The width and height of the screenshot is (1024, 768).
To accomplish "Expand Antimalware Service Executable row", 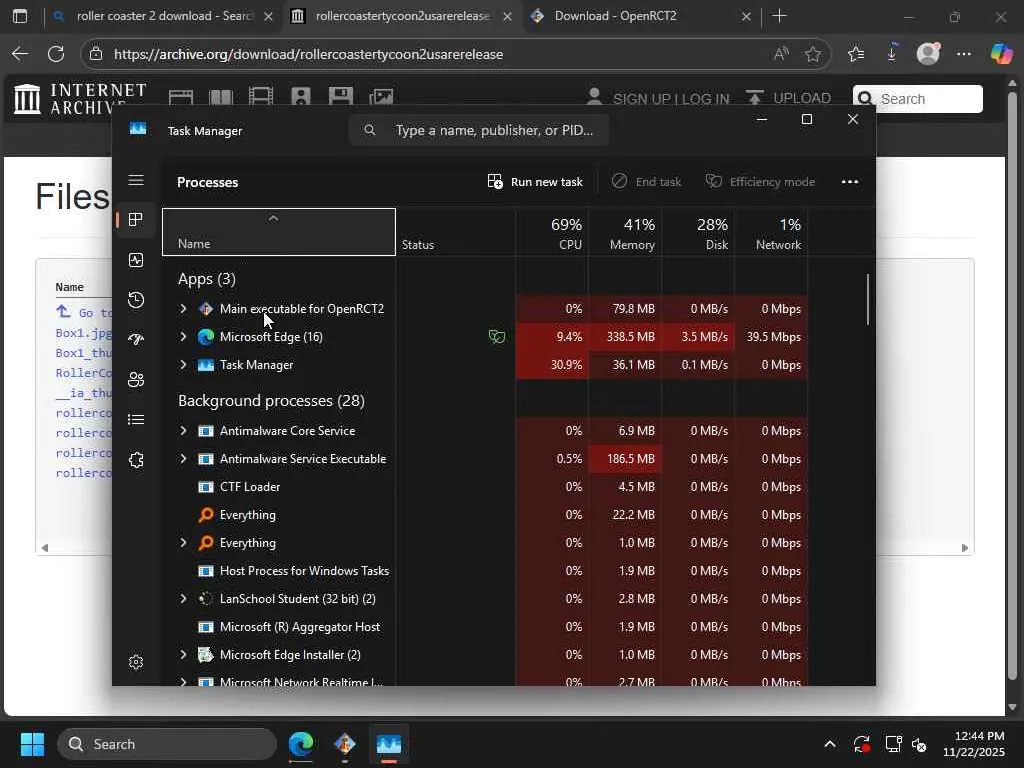I will (x=184, y=459).
